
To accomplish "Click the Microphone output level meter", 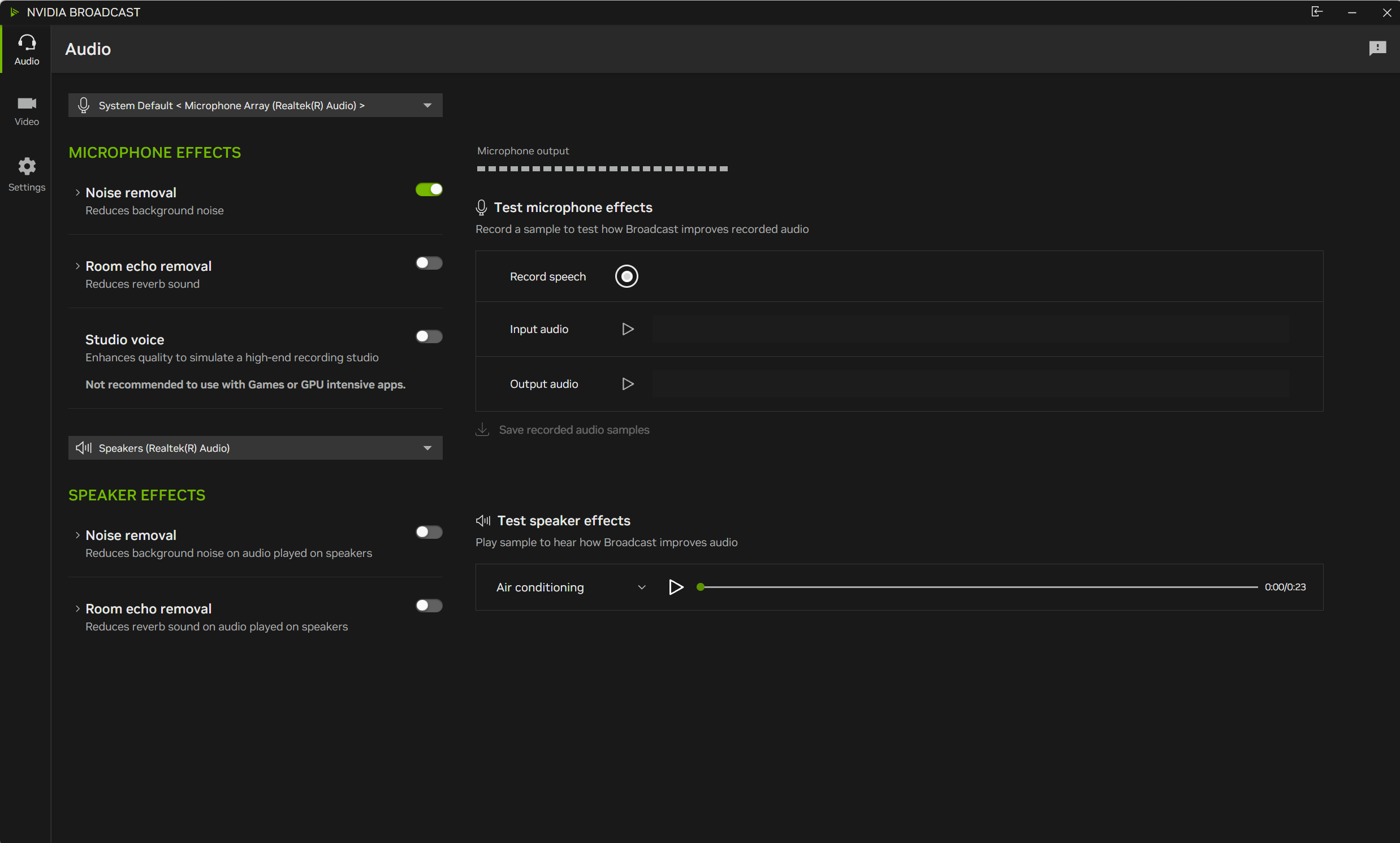I will [602, 168].
